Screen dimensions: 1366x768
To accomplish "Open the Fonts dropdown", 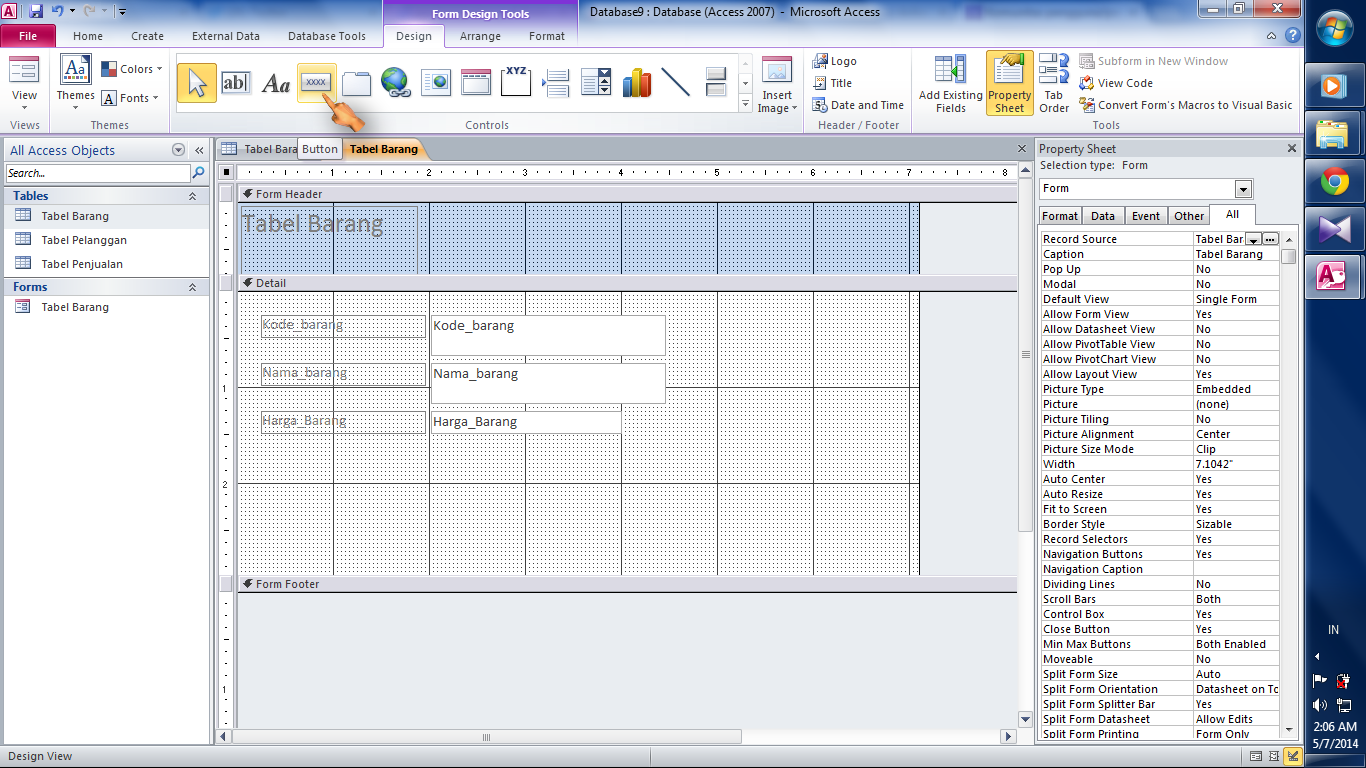I will click(131, 98).
